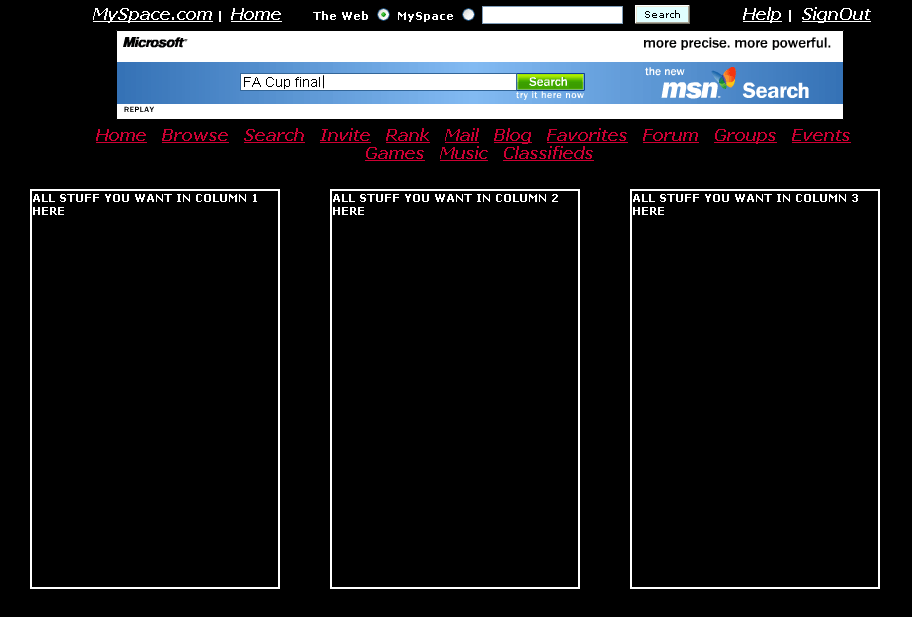Select The Web radio button
The width and height of the screenshot is (912, 617).
click(383, 15)
